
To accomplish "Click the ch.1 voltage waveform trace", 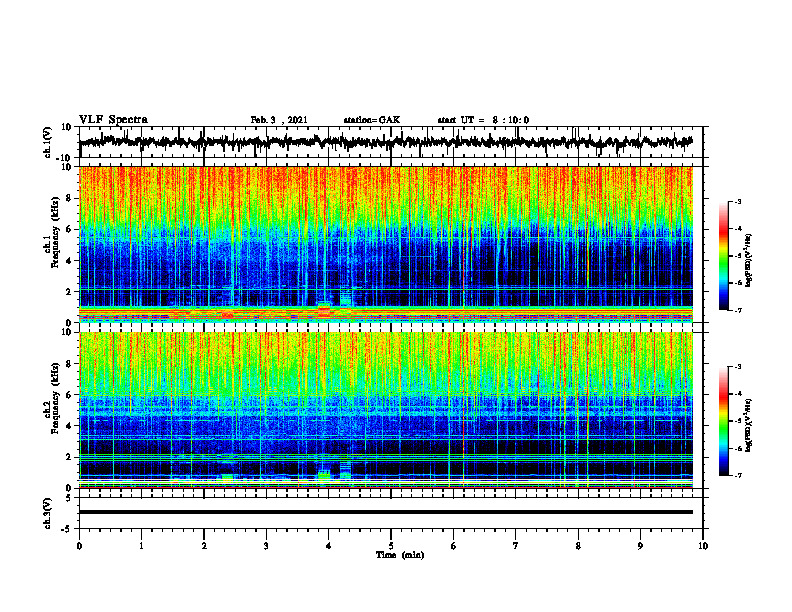I will click(385, 142).
